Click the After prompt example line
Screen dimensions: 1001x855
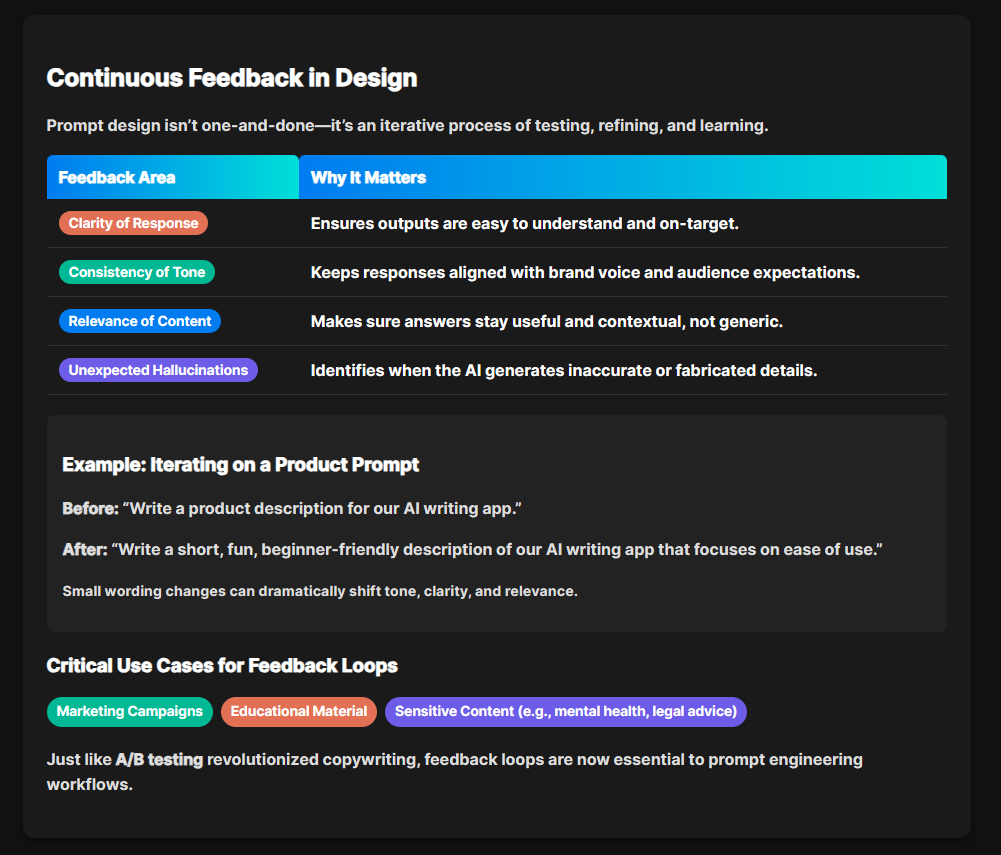[472, 550]
